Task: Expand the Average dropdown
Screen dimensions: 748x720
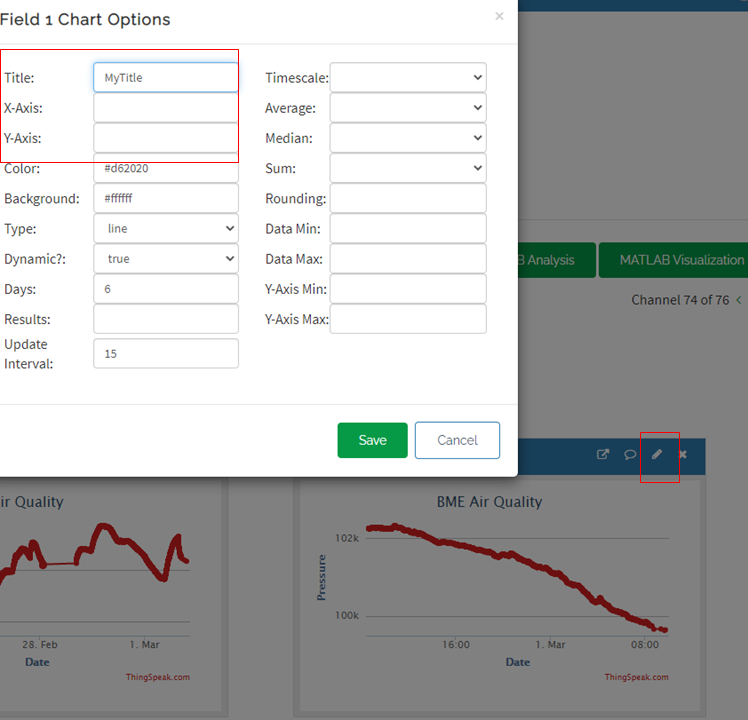Action: click(408, 108)
